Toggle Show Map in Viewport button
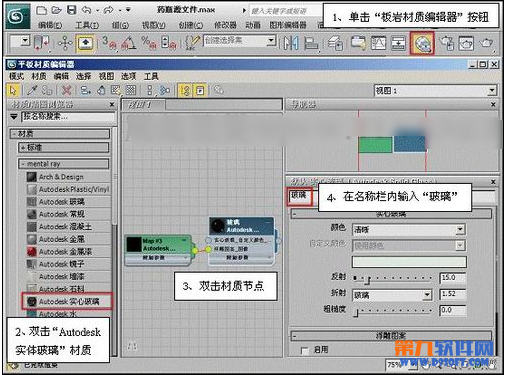Screen dimensions: 505x375 click(x=115, y=90)
